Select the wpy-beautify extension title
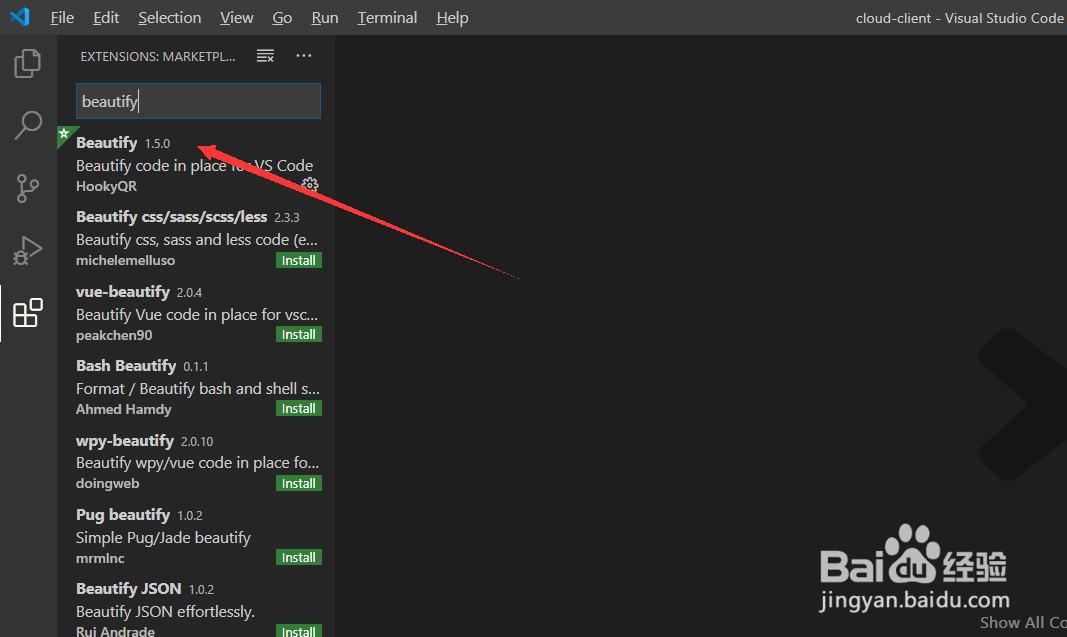Image resolution: width=1067 pixels, height=637 pixels. click(x=125, y=441)
